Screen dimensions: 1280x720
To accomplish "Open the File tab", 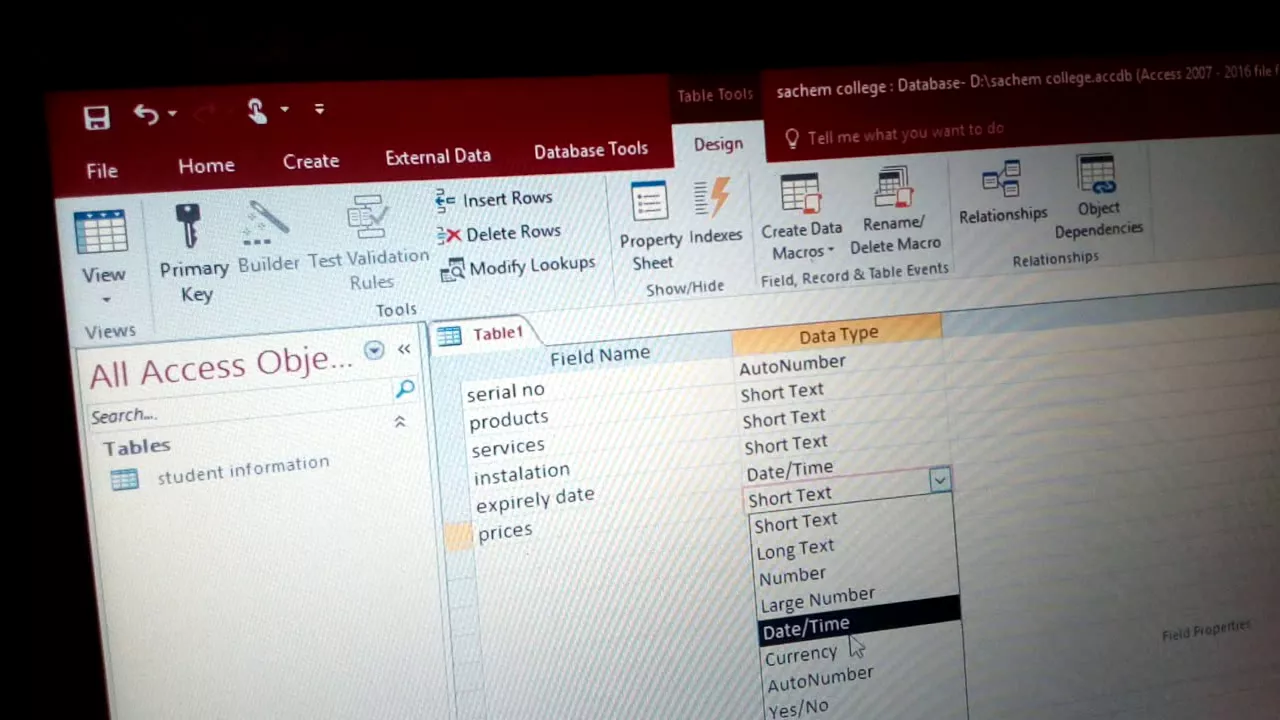I will (x=102, y=171).
